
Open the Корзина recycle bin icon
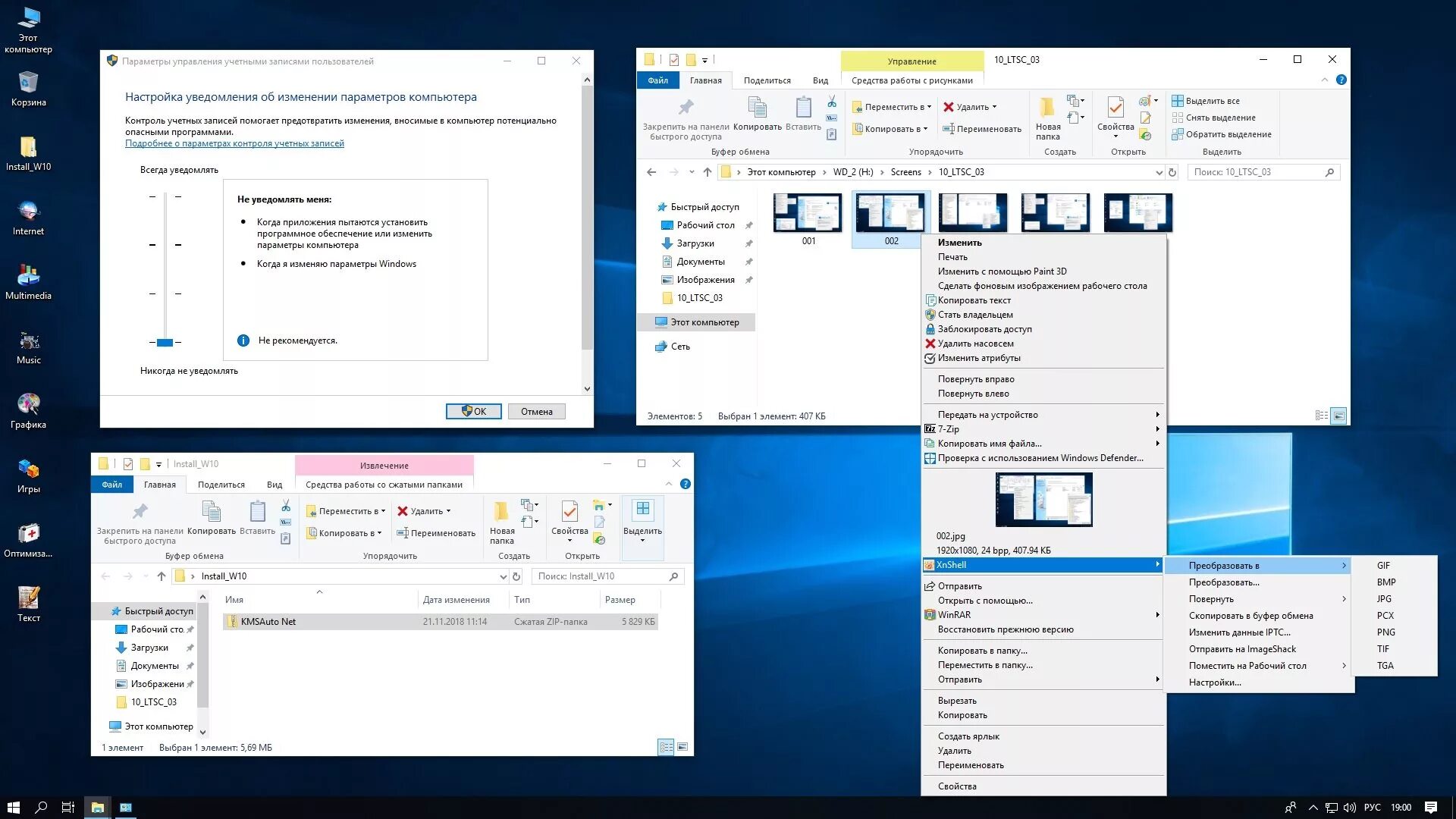click(28, 83)
